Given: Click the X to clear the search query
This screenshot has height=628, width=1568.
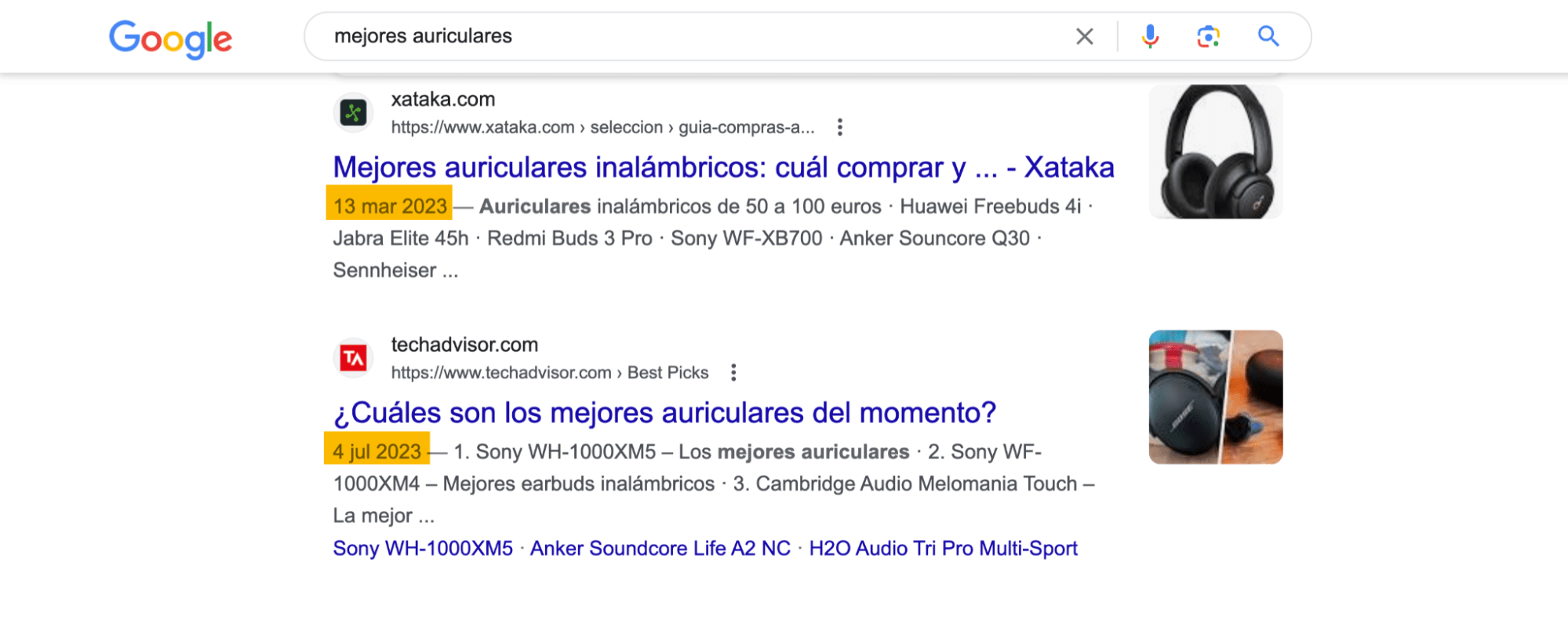Looking at the screenshot, I should point(1084,36).
